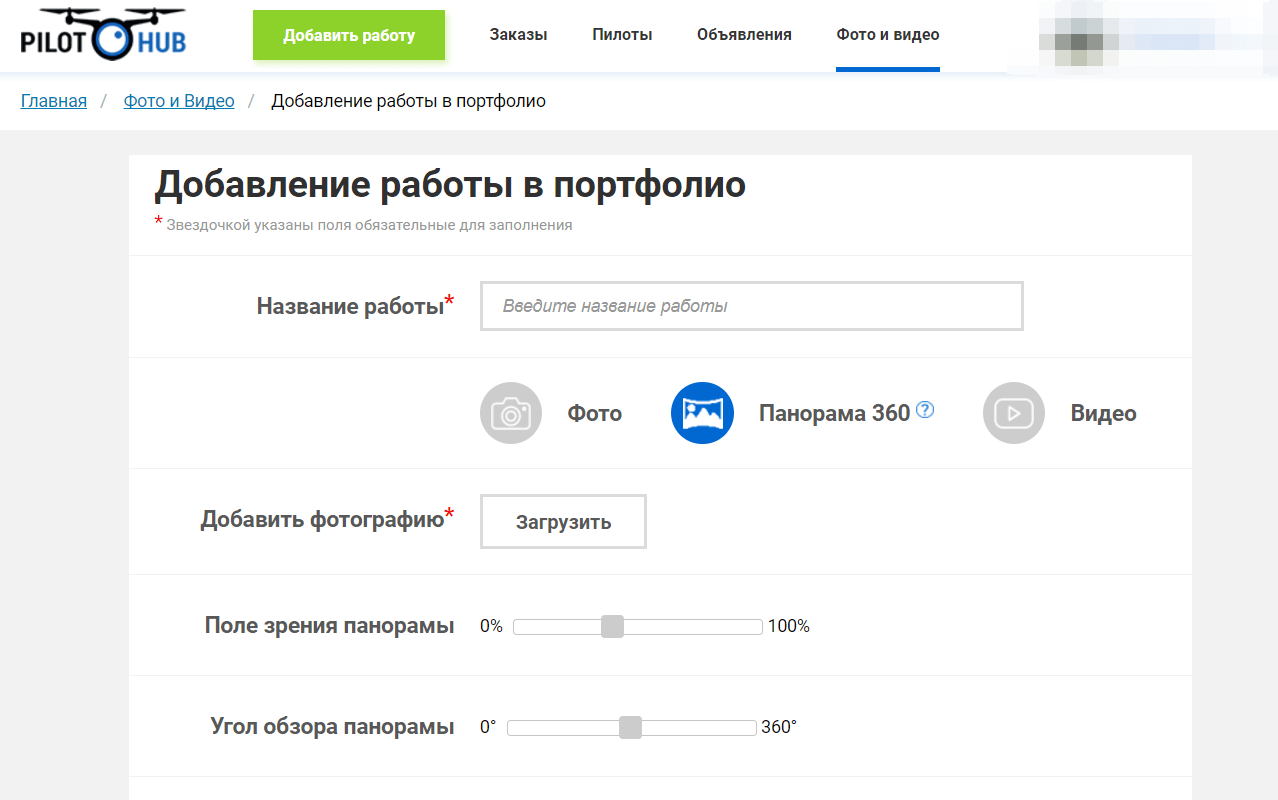Click the blue Панорама 360 panorama icon
The image size is (1278, 800).
[x=701, y=412]
